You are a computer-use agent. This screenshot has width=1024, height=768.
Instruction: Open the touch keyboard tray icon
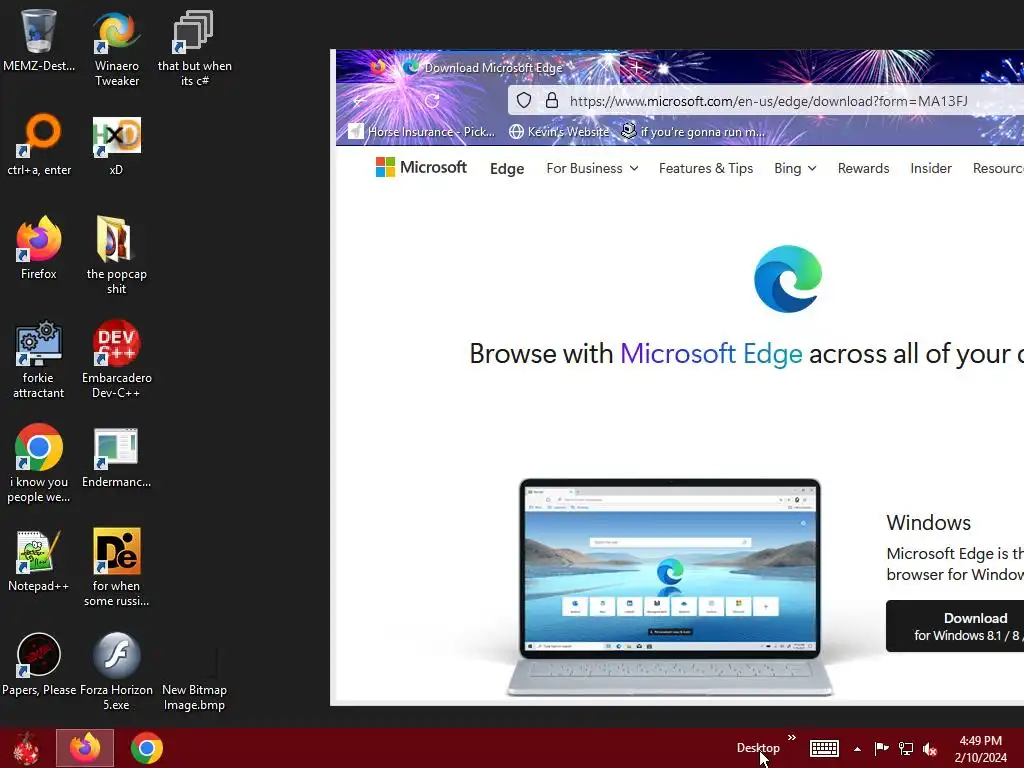coord(824,748)
